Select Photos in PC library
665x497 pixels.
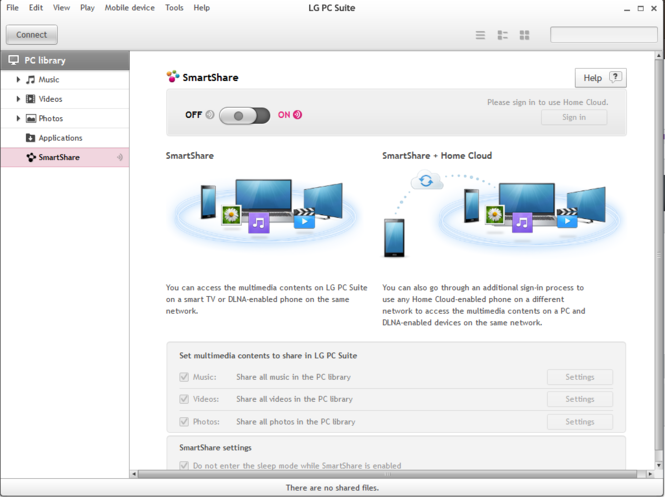click(x=65, y=119)
